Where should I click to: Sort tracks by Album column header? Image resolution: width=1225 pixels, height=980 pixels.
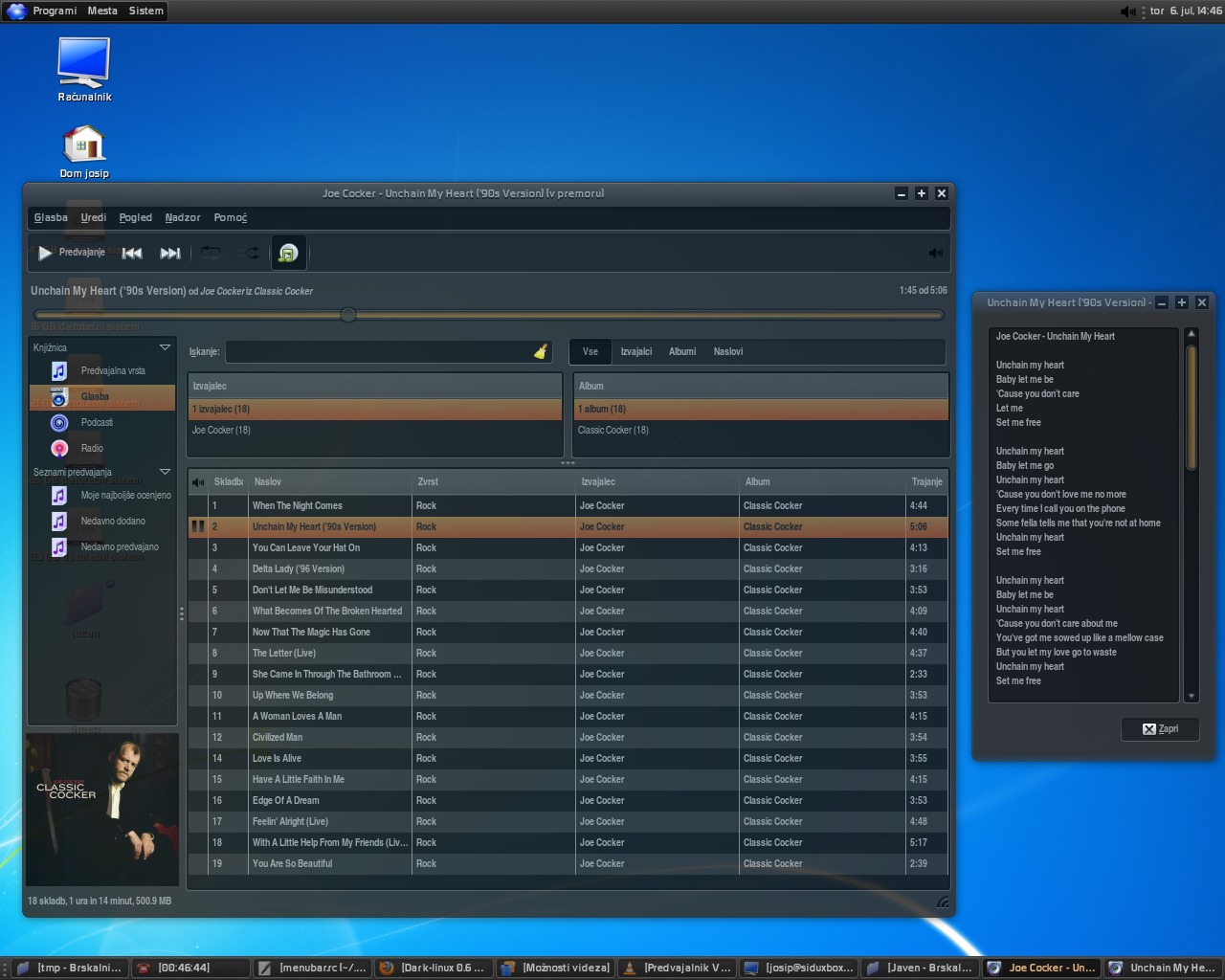click(x=823, y=481)
